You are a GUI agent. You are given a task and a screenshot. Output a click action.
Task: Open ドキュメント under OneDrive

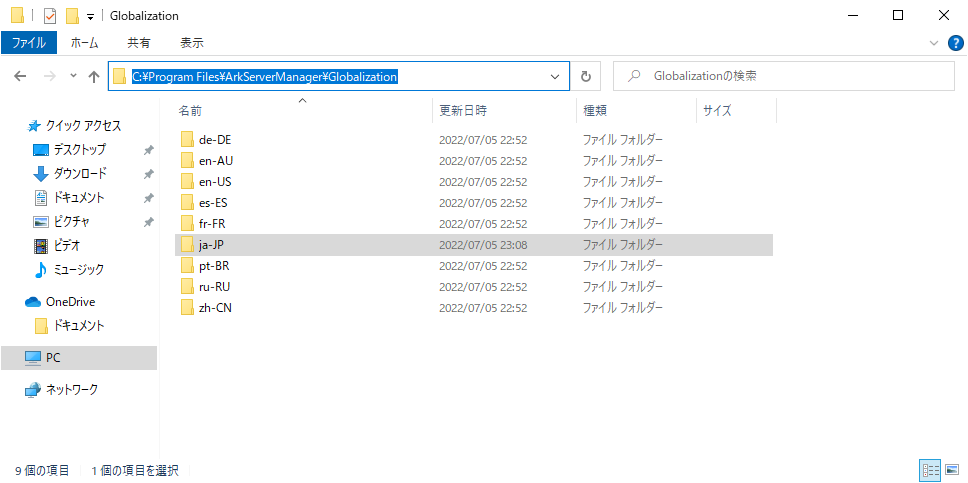[79, 326]
